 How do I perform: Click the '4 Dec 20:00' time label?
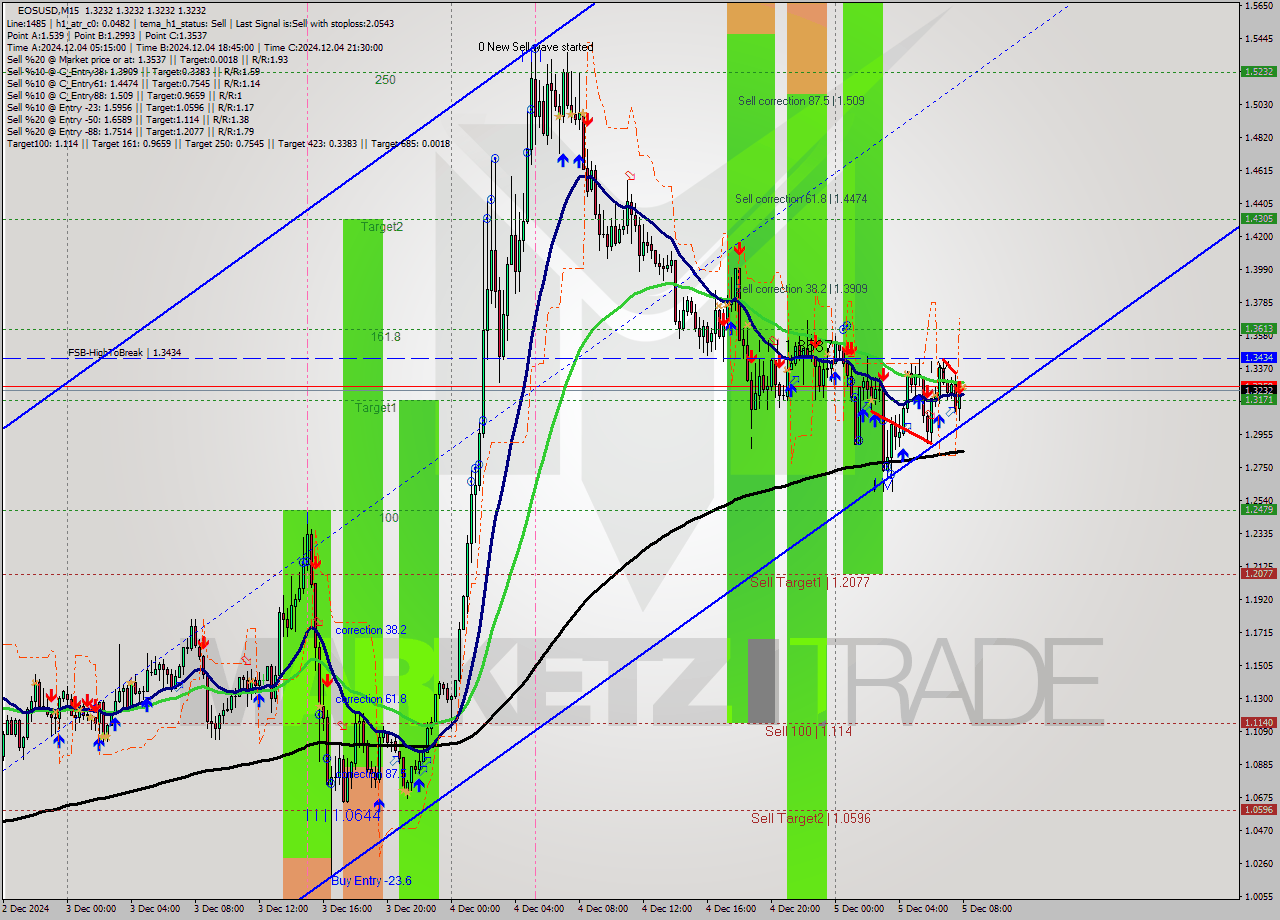pyautogui.click(x=795, y=909)
